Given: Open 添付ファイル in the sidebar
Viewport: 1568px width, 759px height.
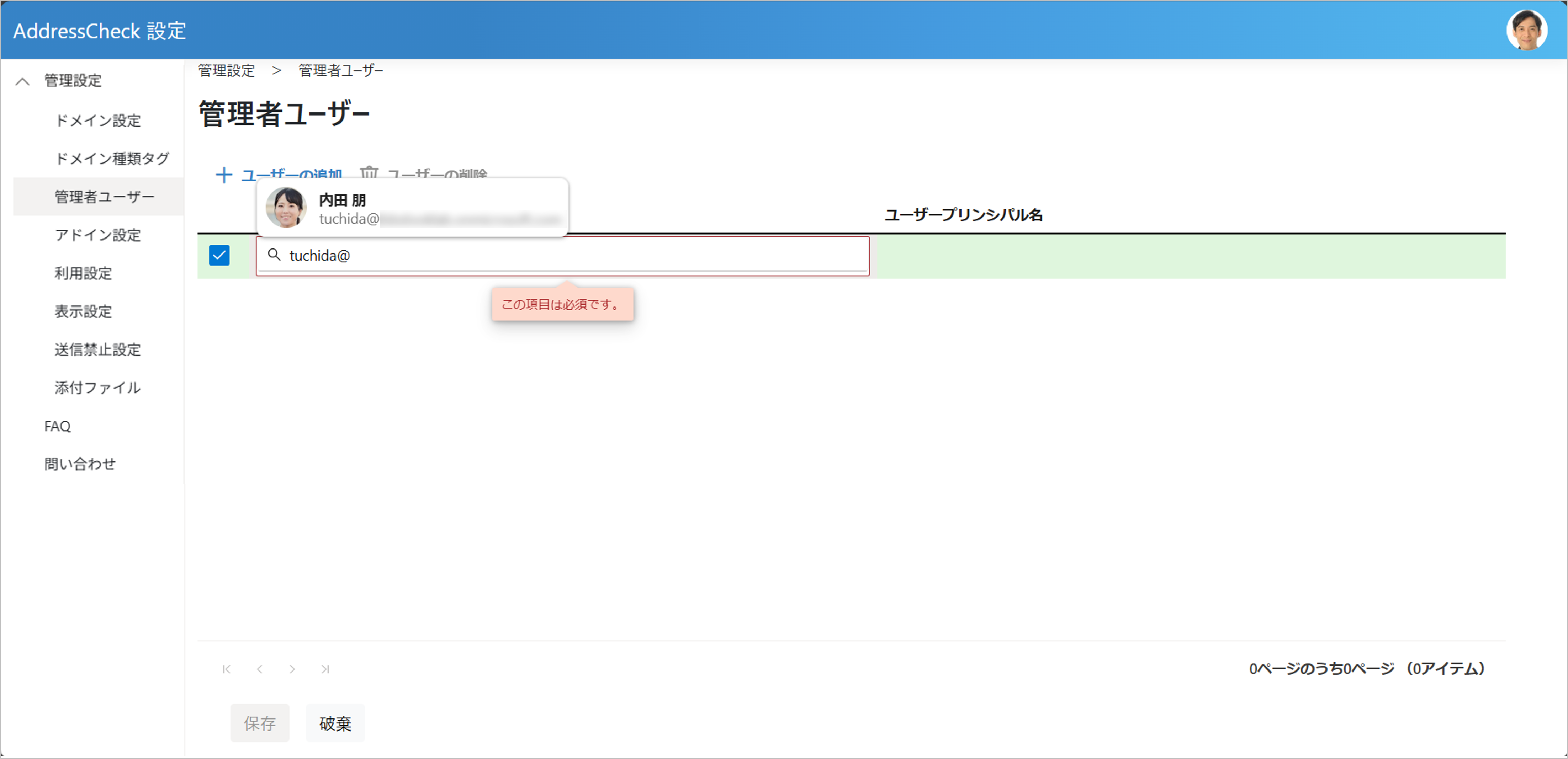Looking at the screenshot, I should click(97, 388).
